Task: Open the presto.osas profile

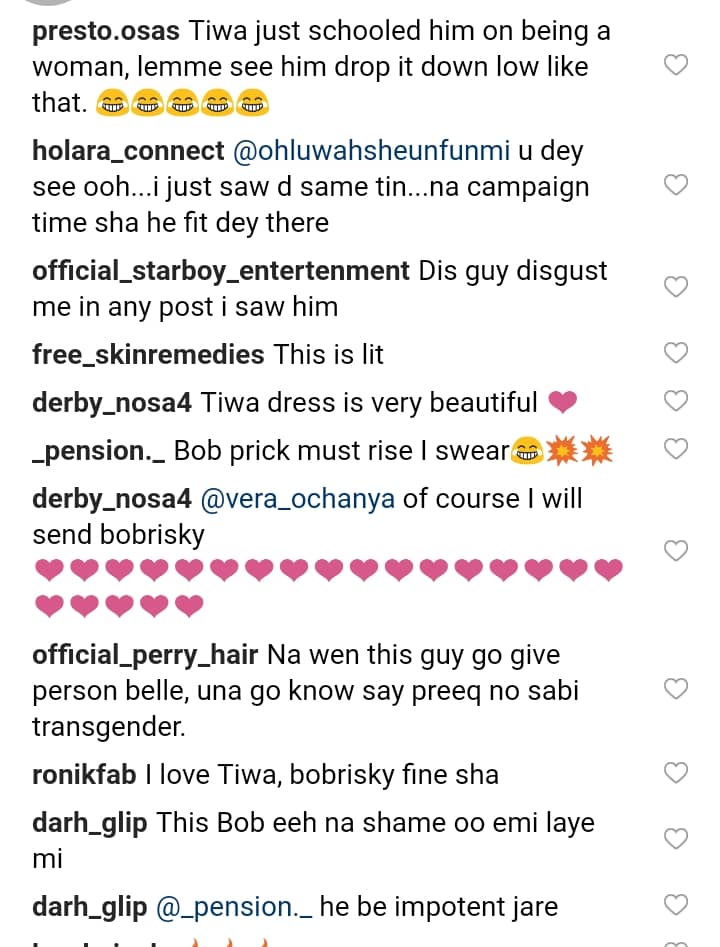Action: 106,31
